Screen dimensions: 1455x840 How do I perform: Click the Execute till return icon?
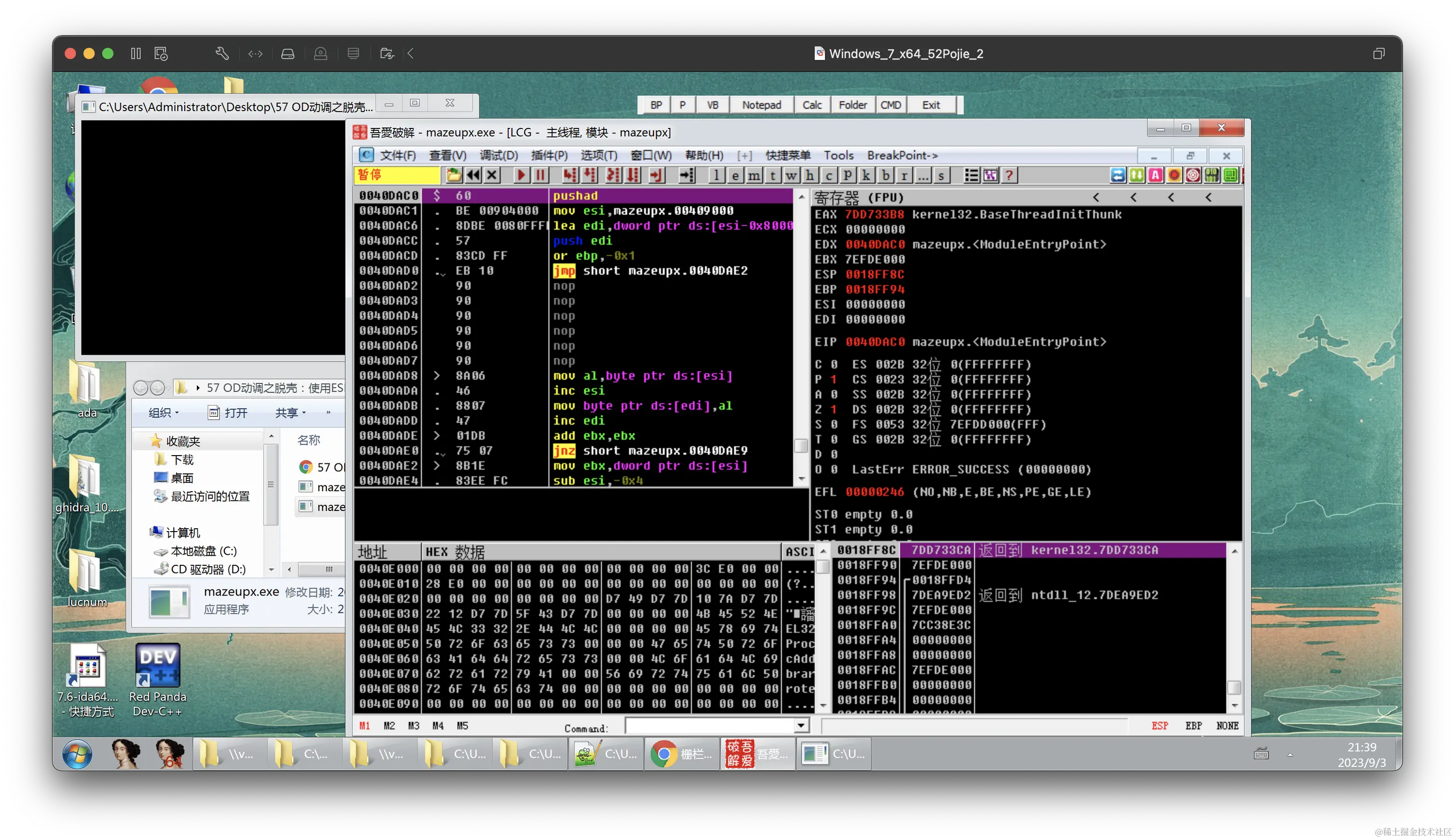(x=657, y=176)
